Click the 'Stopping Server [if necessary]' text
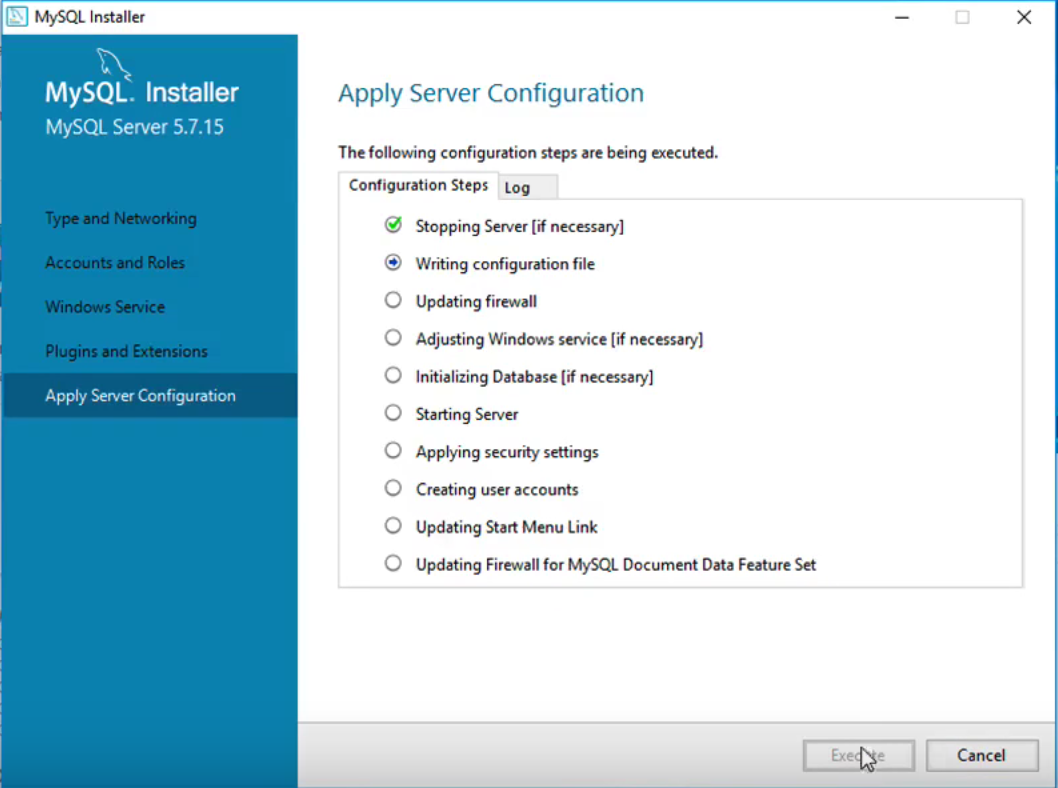This screenshot has height=788, width=1058. click(x=520, y=227)
